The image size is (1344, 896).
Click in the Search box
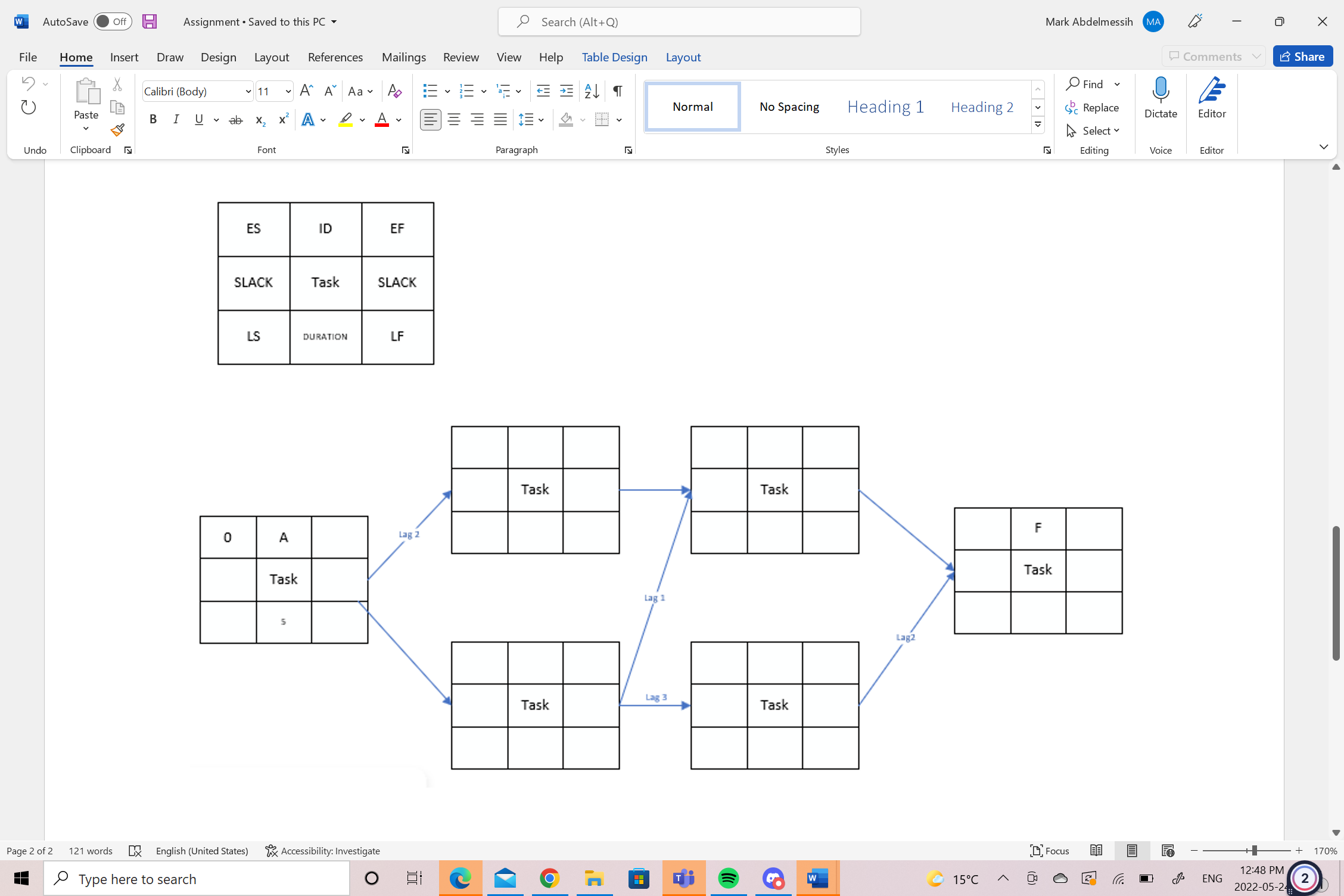(x=679, y=21)
